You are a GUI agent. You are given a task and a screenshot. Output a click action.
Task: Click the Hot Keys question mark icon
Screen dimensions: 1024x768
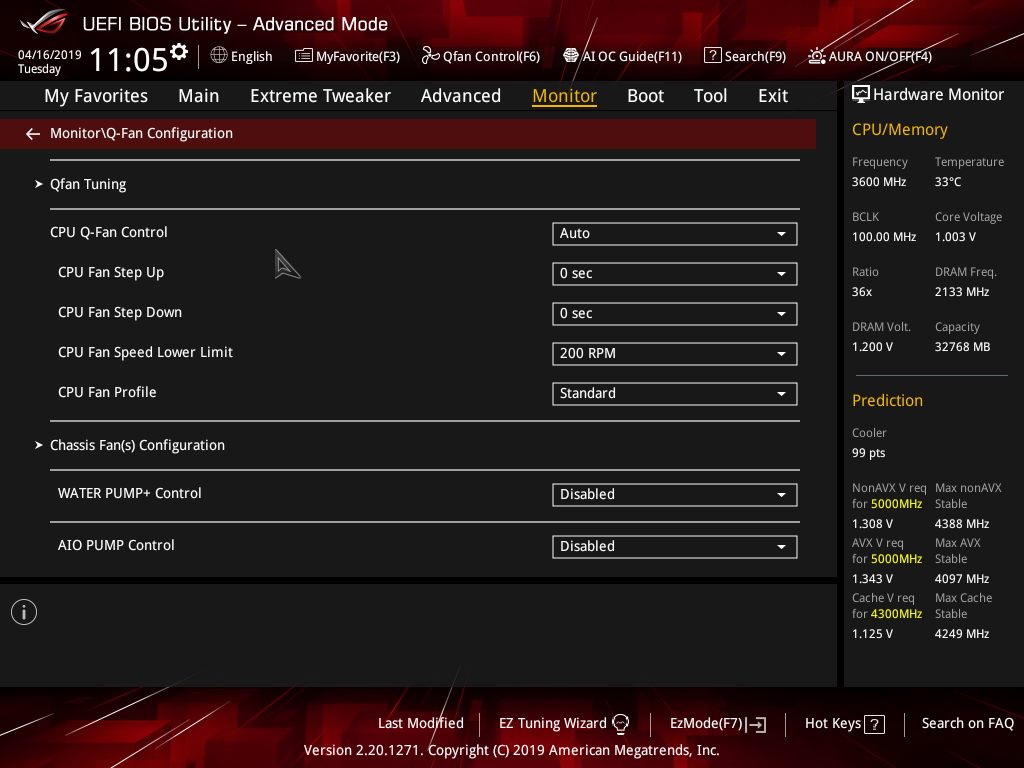point(874,724)
